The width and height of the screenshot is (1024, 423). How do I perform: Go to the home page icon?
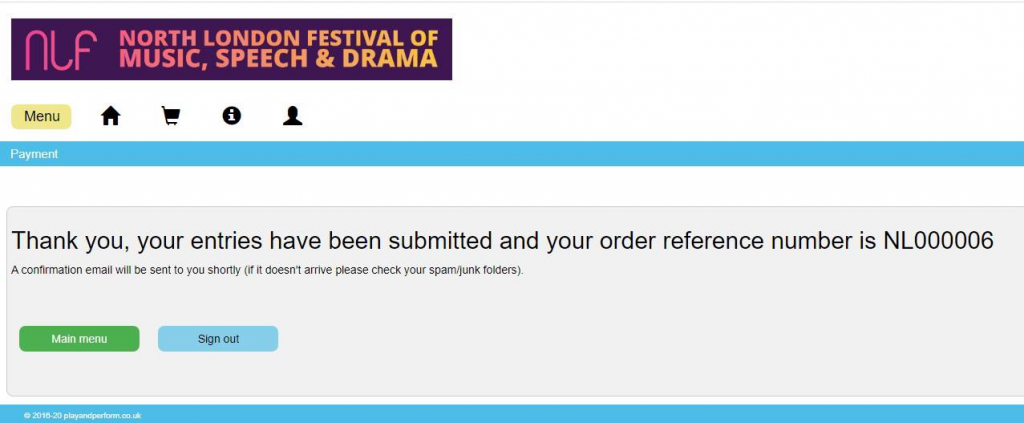(110, 116)
